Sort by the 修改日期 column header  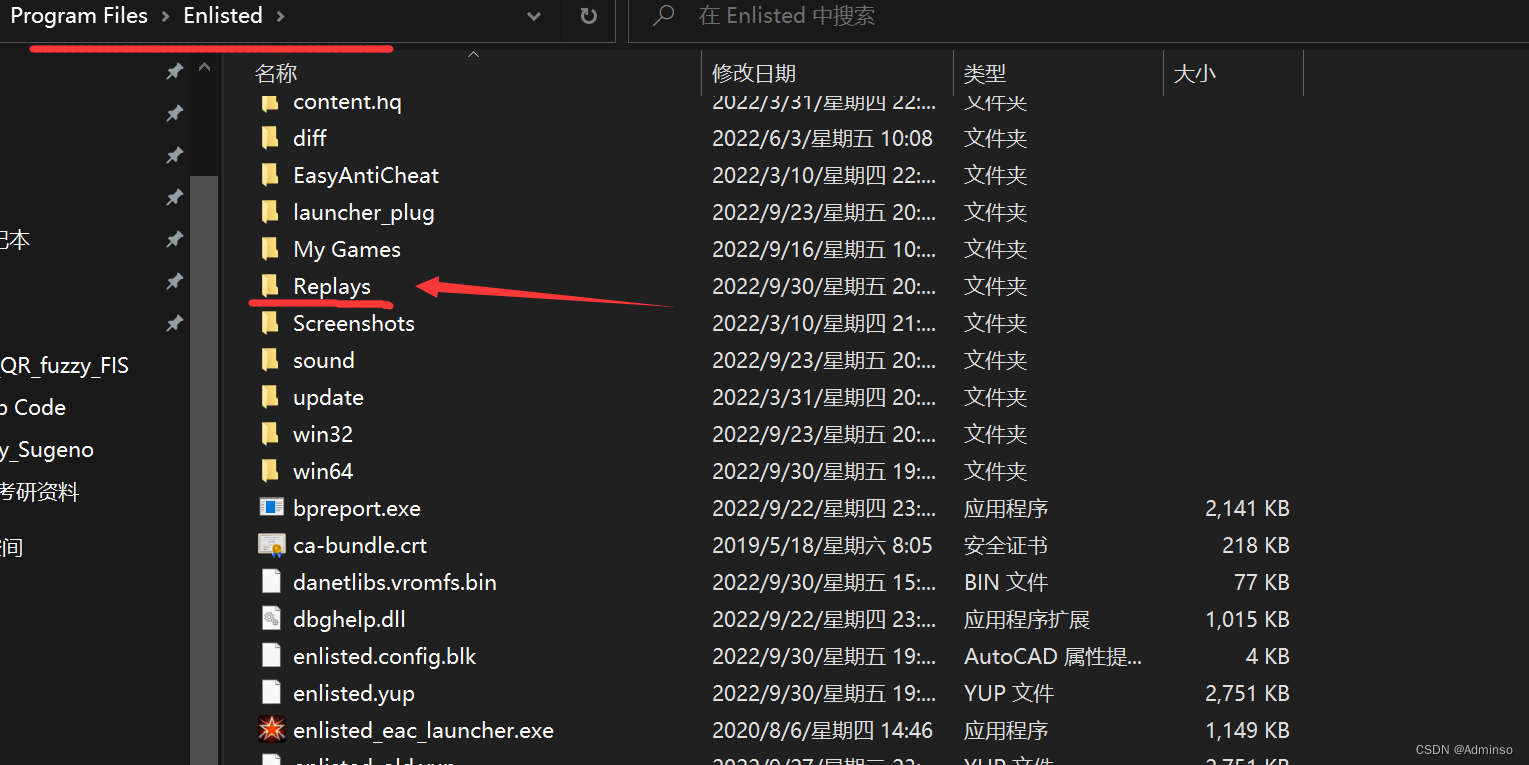[x=754, y=73]
